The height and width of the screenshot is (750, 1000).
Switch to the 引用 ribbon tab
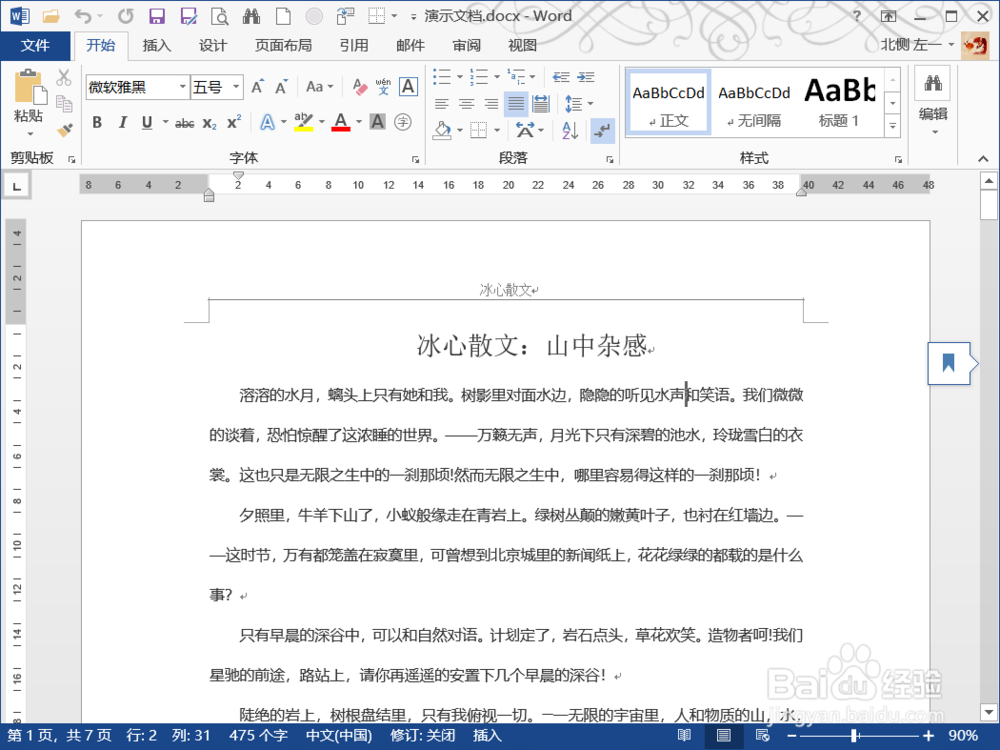tap(353, 45)
